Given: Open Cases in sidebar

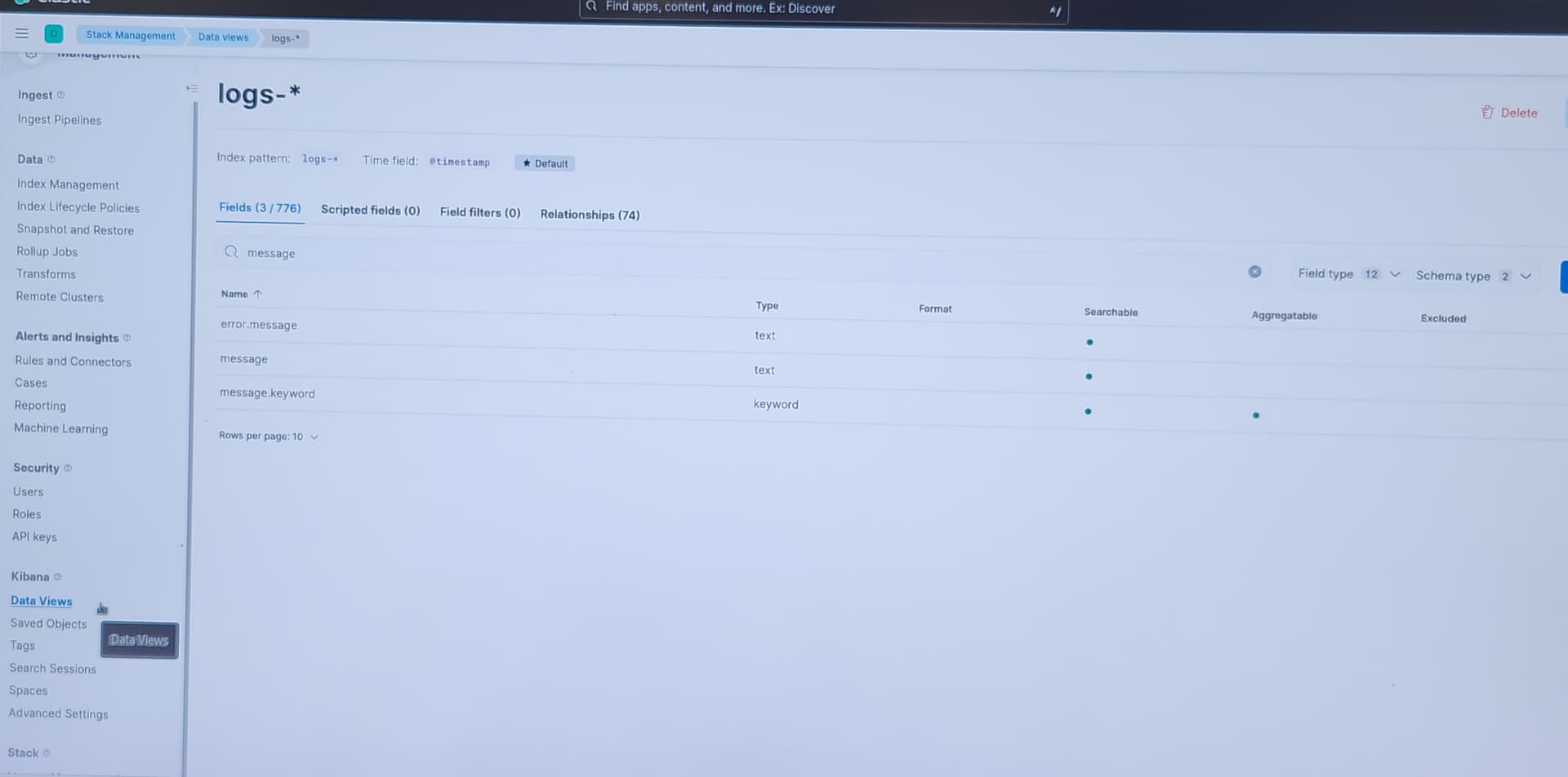Looking at the screenshot, I should pos(31,383).
